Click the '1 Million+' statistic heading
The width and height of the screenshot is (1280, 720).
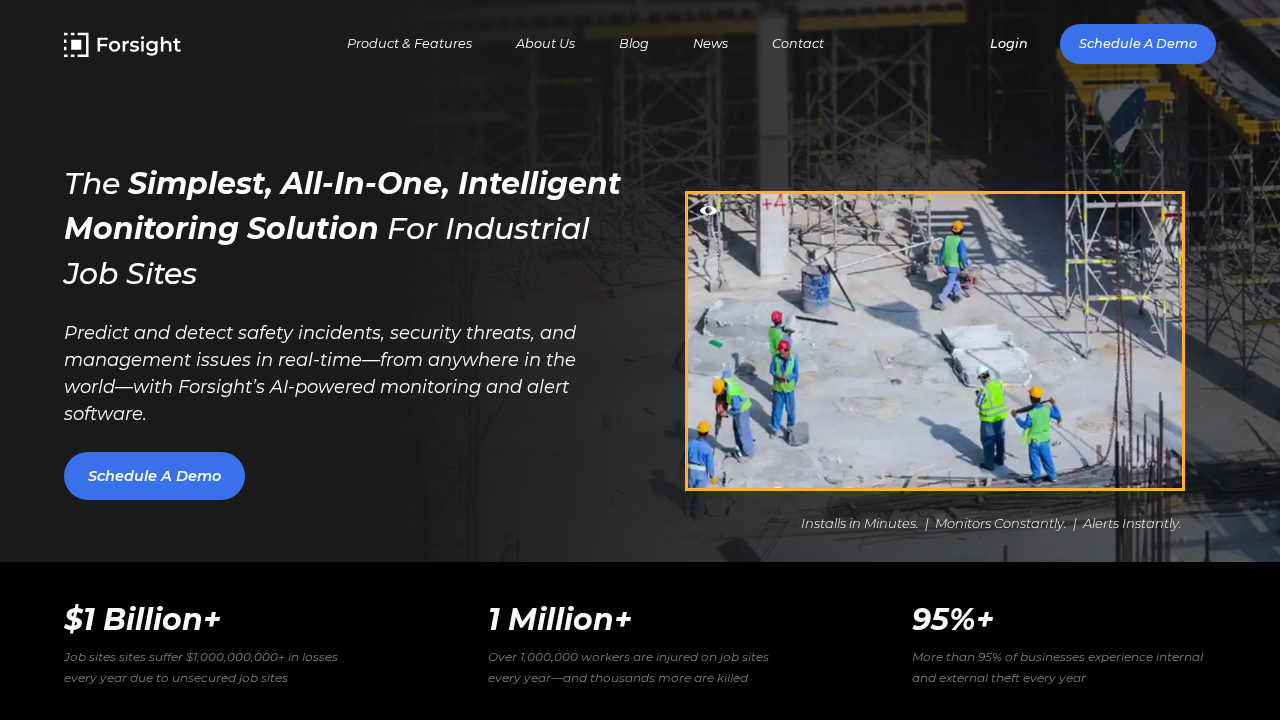tap(559, 618)
